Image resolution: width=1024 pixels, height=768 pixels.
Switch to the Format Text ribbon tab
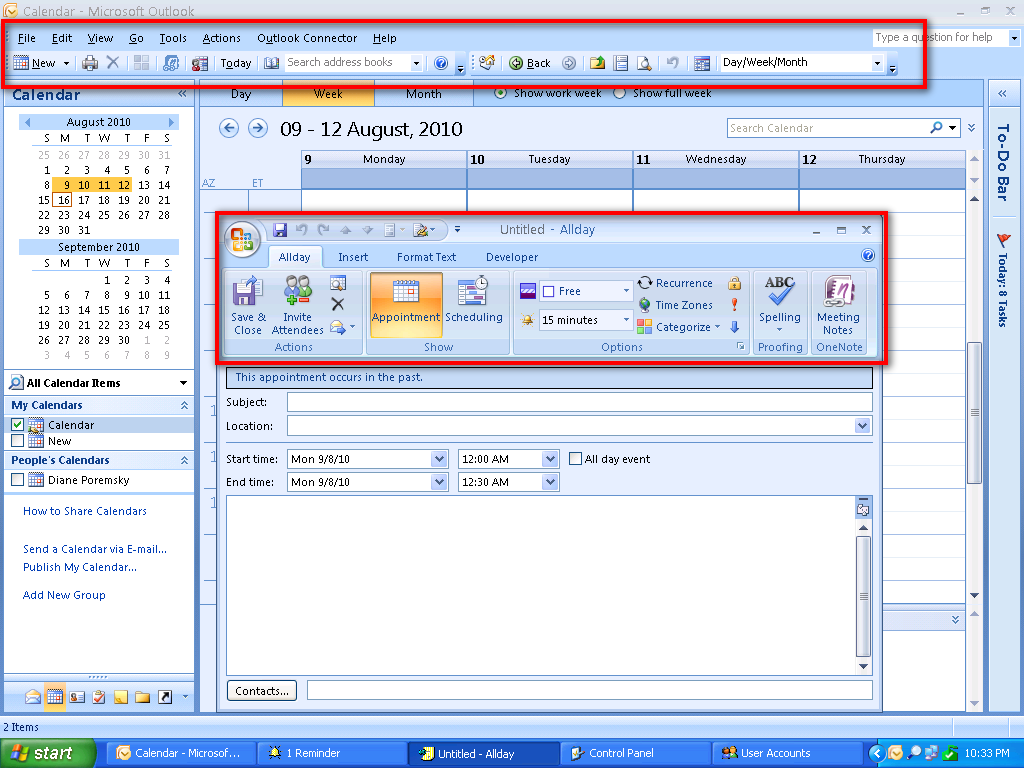426,257
